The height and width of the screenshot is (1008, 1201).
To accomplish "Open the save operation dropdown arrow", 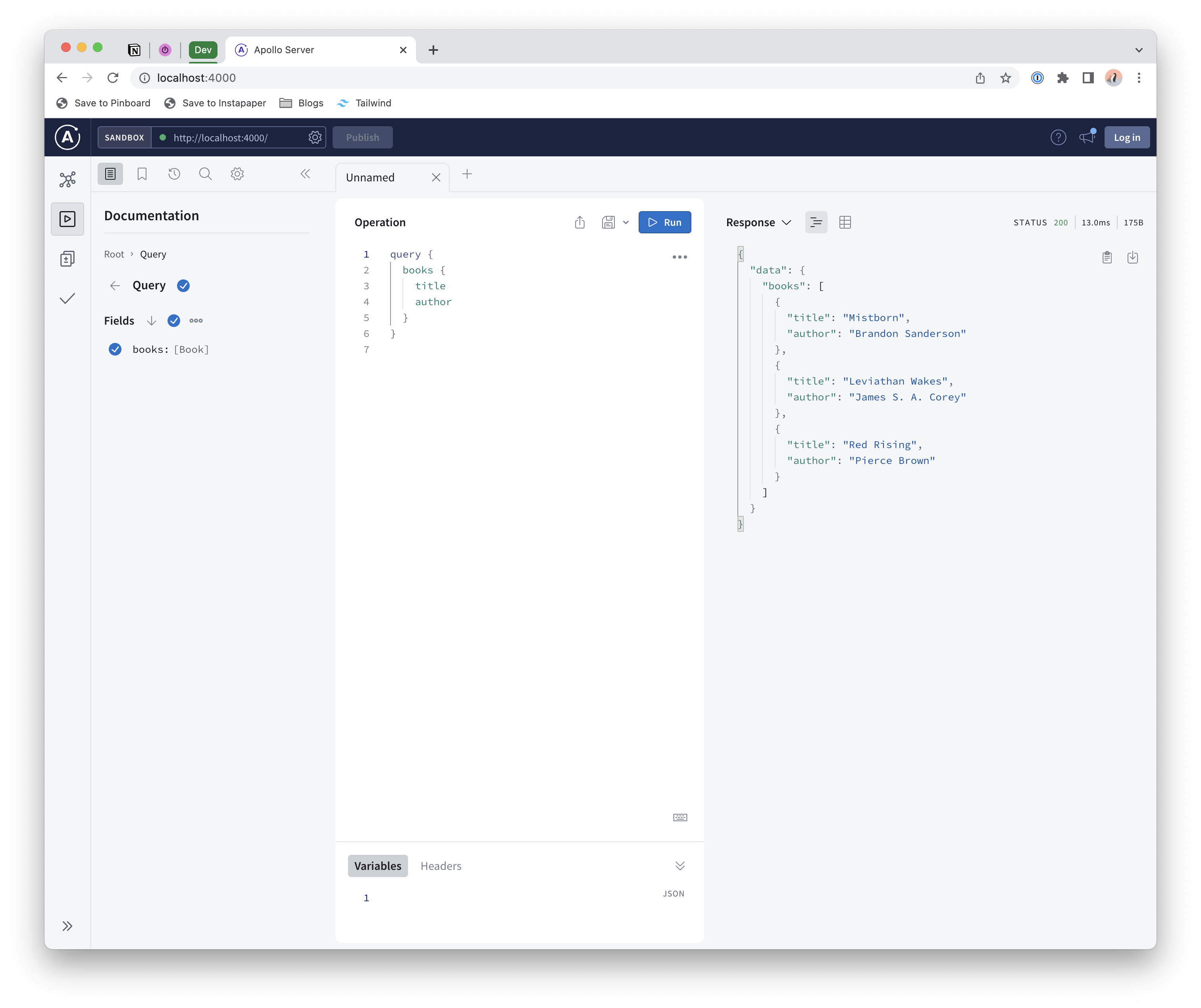I will click(x=626, y=222).
